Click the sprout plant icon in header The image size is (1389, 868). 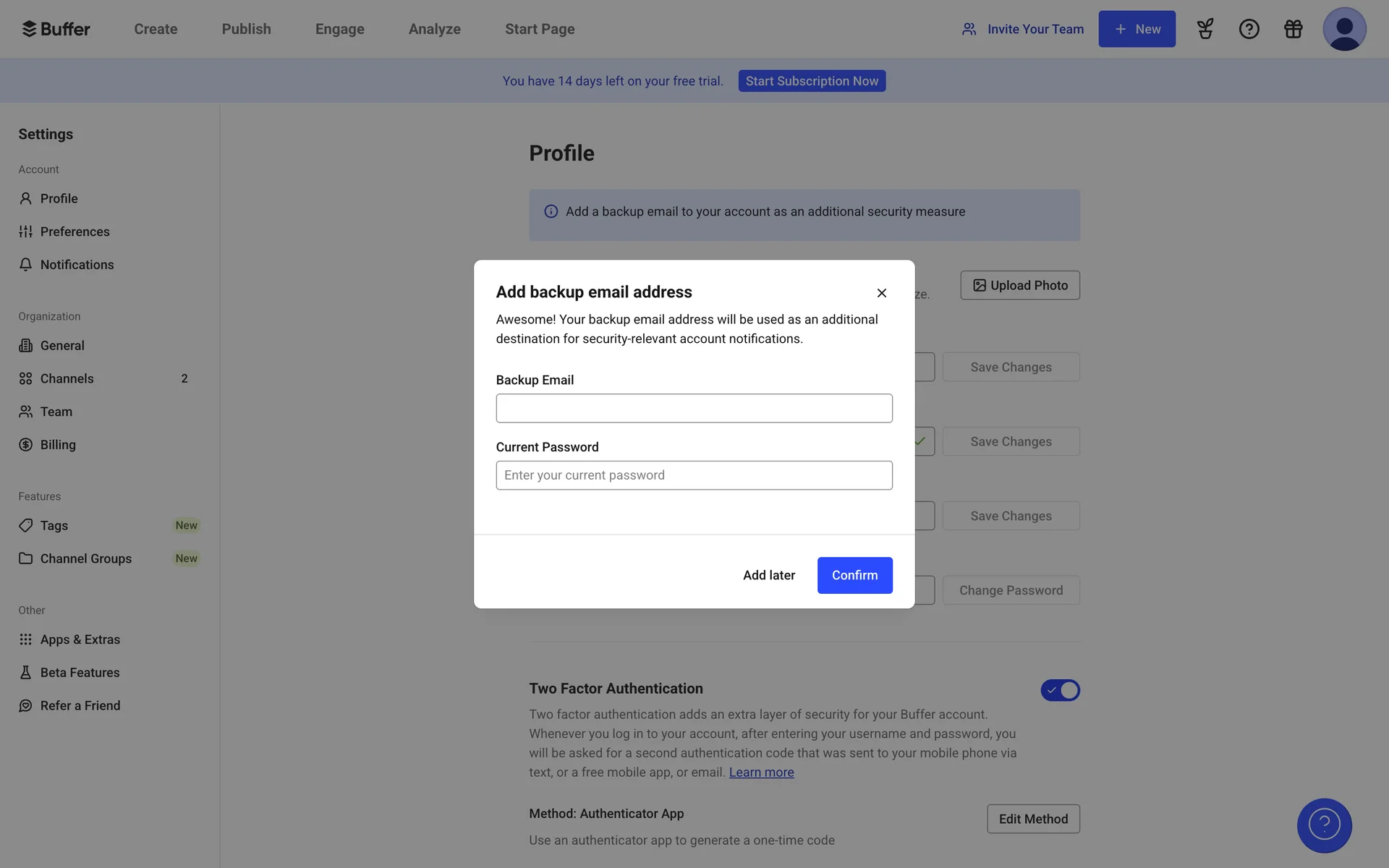1205,29
